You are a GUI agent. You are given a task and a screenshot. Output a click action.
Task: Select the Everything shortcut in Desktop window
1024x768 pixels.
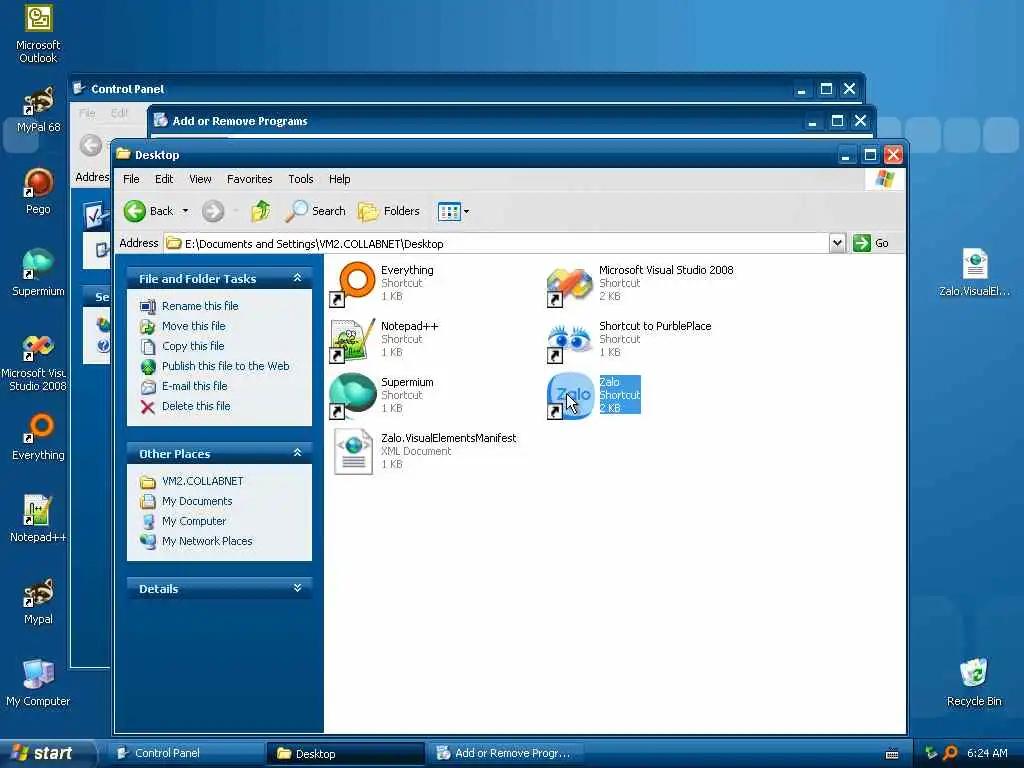(x=382, y=283)
